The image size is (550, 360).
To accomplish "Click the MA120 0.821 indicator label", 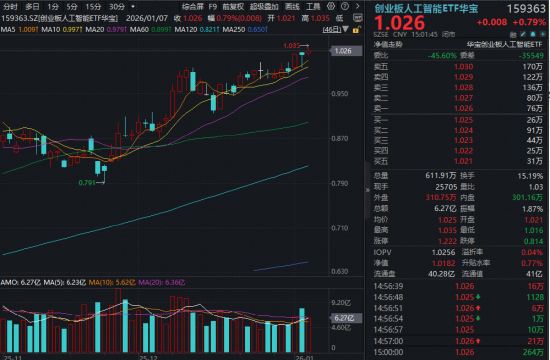I will tap(197, 29).
